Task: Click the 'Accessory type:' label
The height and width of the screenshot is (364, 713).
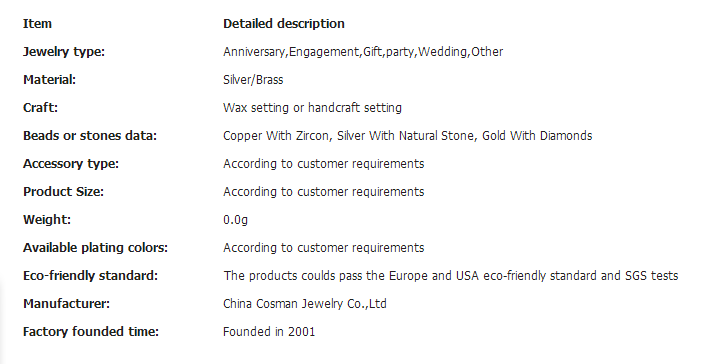Action: coord(71,164)
